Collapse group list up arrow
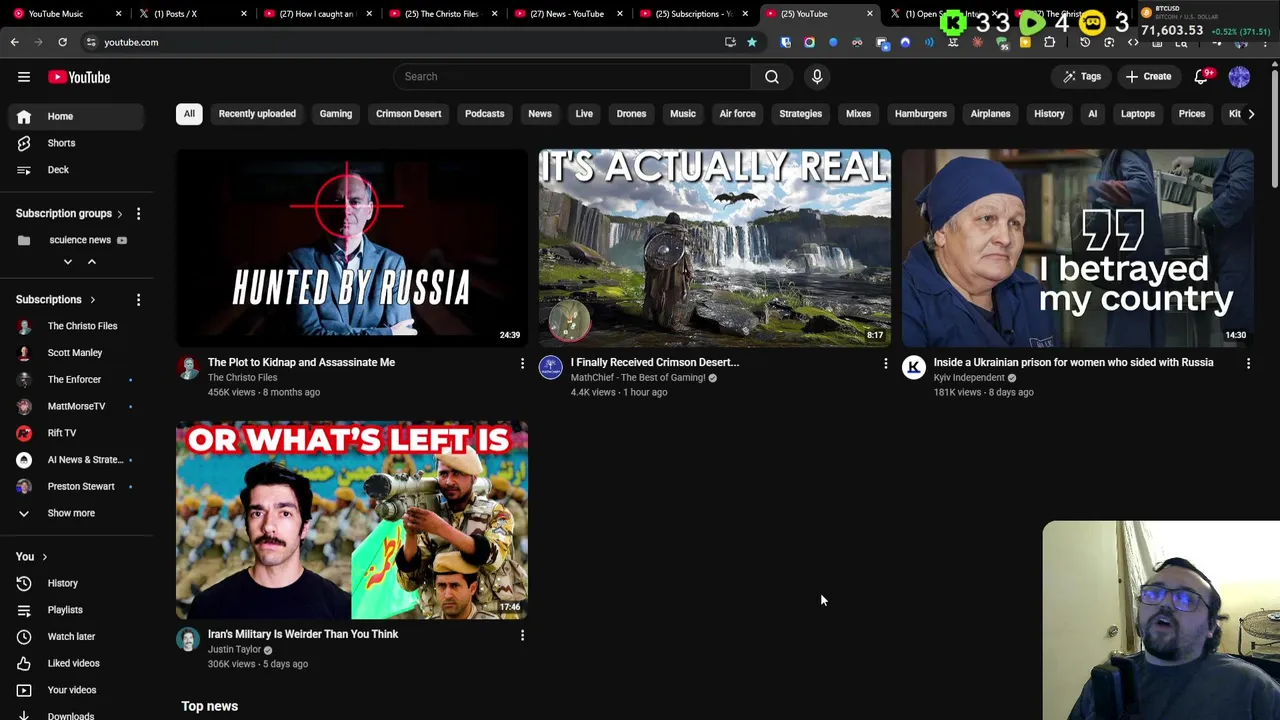Screen dimensions: 1280x720 [x=91, y=262]
